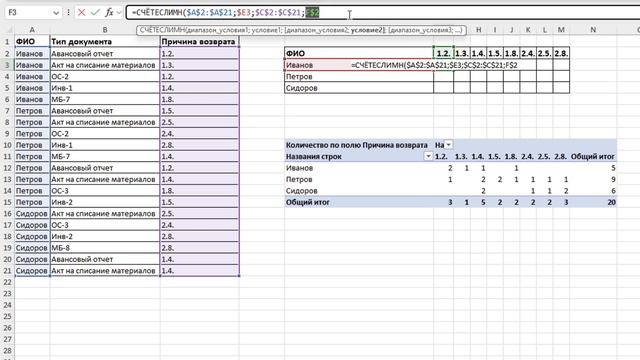Select Сидоров in the summary table
The image size is (640, 360).
point(359,88)
